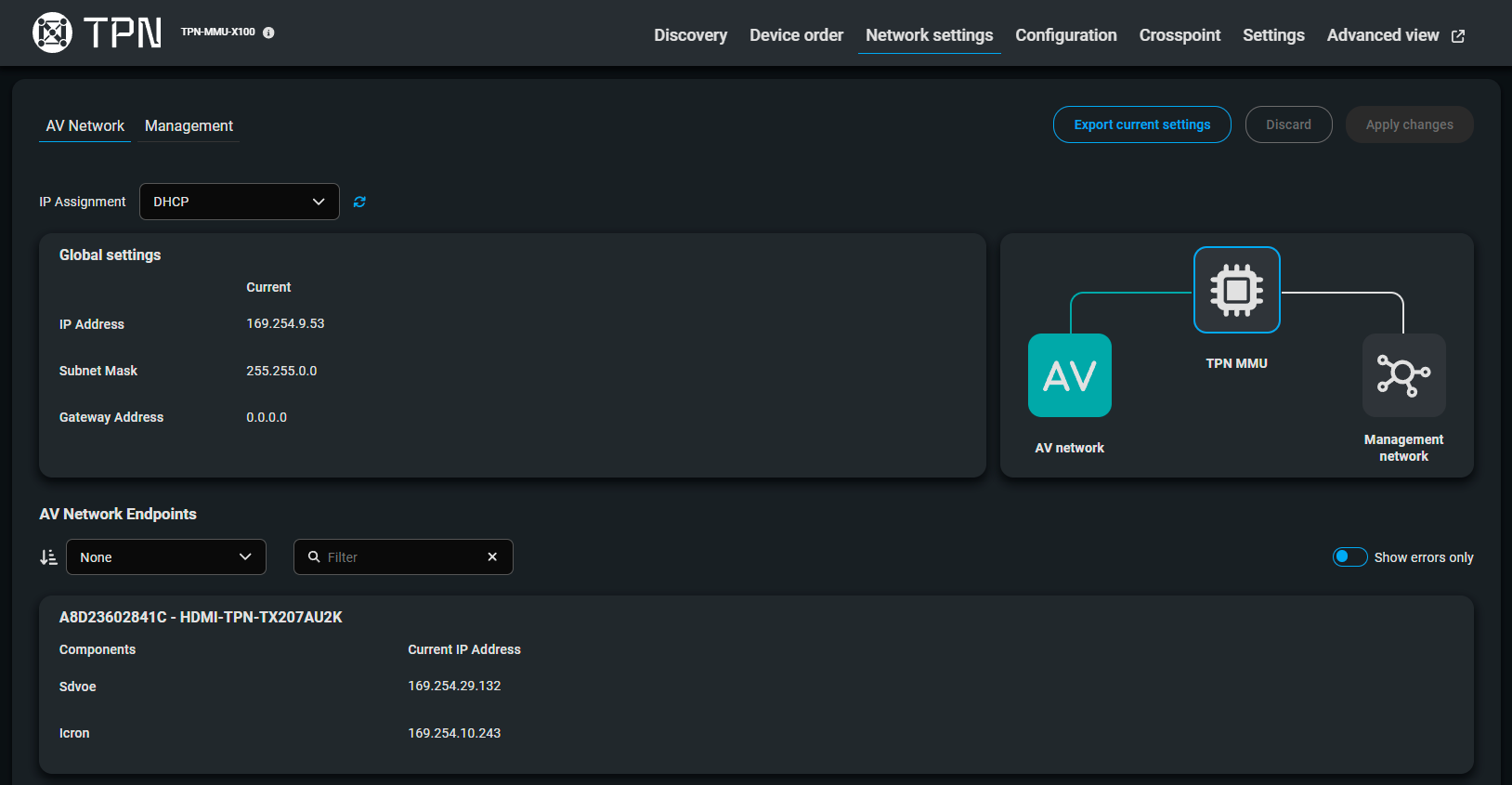The image size is (1512, 785).
Task: Switch to the Management tab
Action: click(189, 125)
